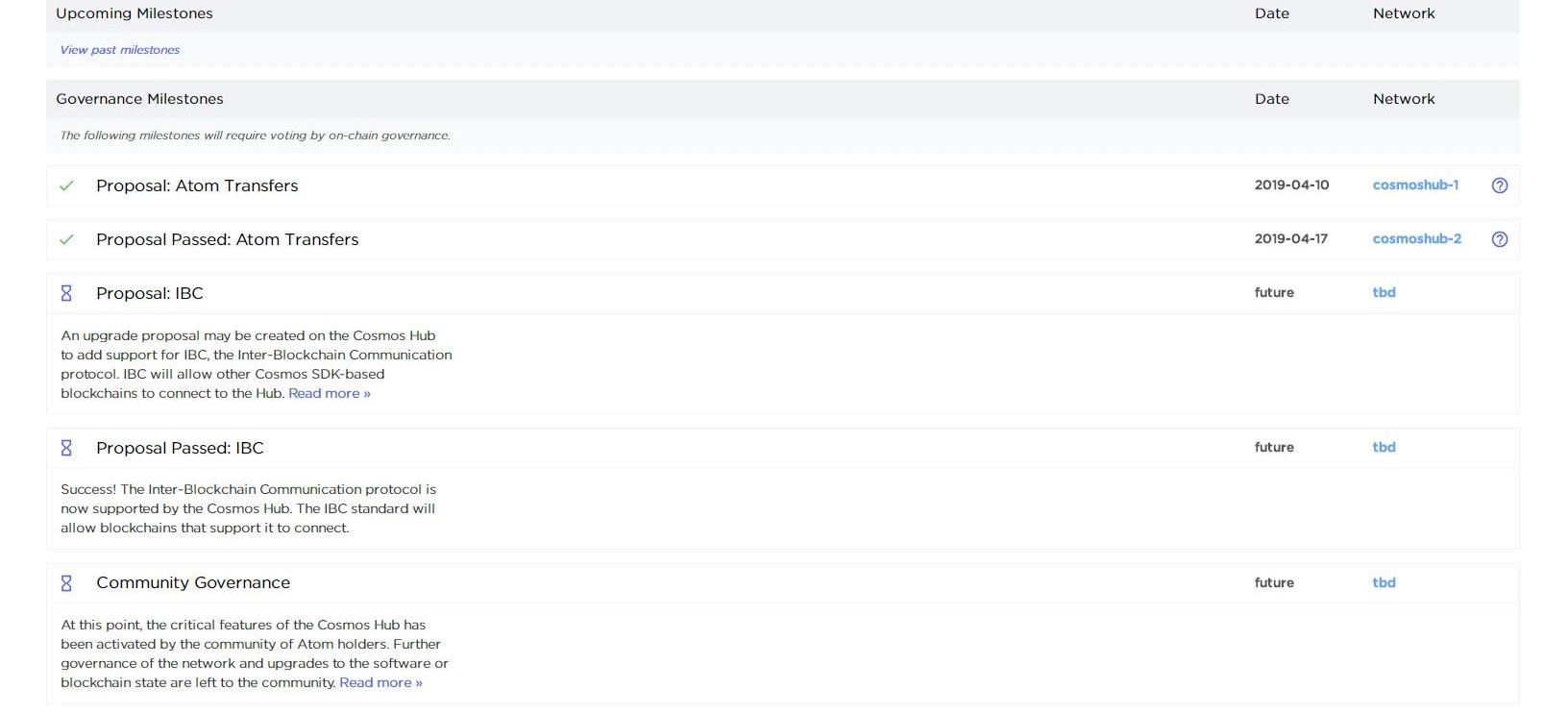Image resolution: width=1568 pixels, height=714 pixels.
Task: Click the green checkmark for Proposal: Atom Transfers
Action: click(x=66, y=185)
